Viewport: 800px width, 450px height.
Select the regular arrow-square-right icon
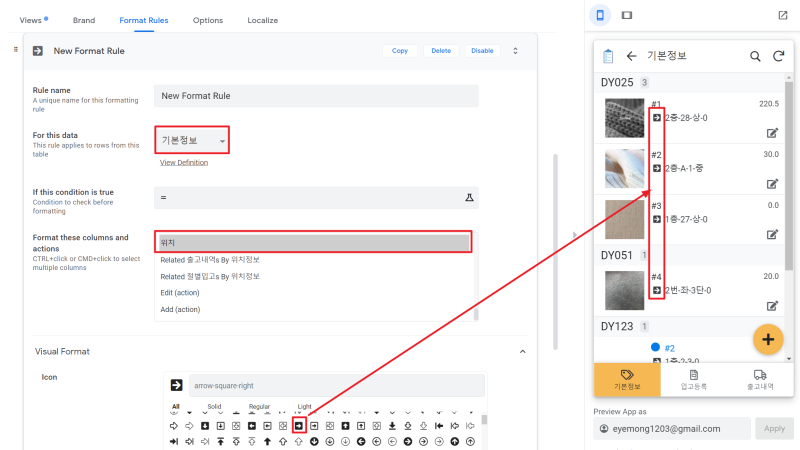(x=314, y=426)
